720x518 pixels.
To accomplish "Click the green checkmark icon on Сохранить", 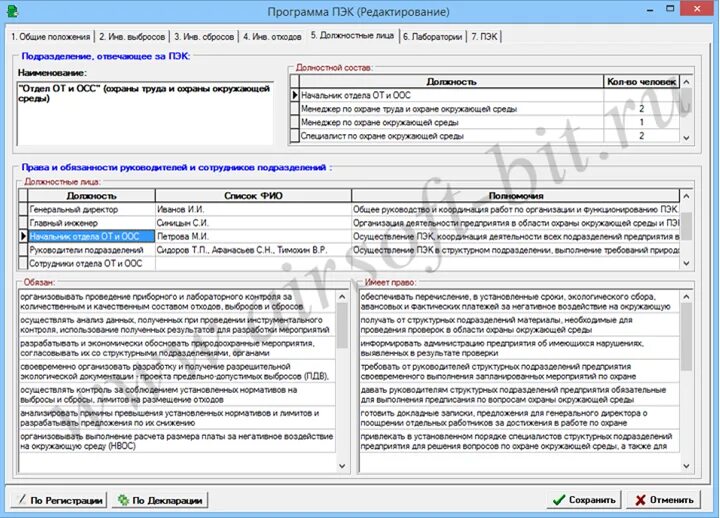I will 559,500.
